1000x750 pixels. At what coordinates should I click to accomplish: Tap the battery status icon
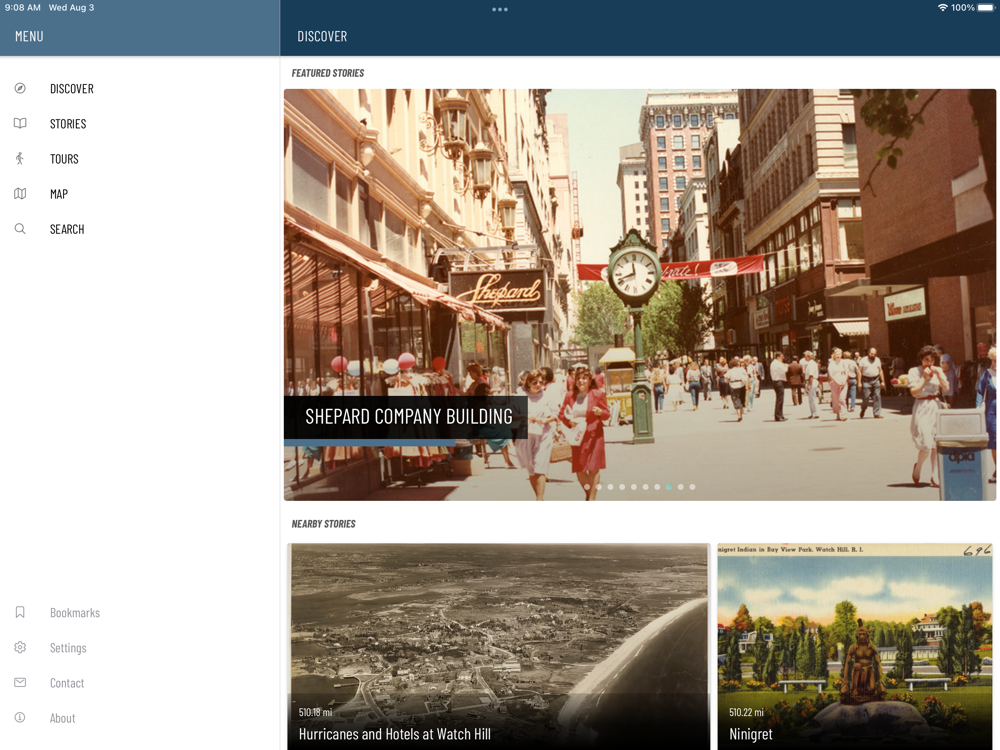(986, 8)
